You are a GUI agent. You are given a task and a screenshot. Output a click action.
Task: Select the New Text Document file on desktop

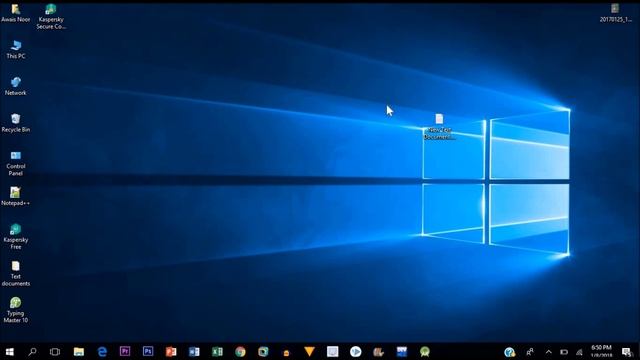[x=439, y=127]
